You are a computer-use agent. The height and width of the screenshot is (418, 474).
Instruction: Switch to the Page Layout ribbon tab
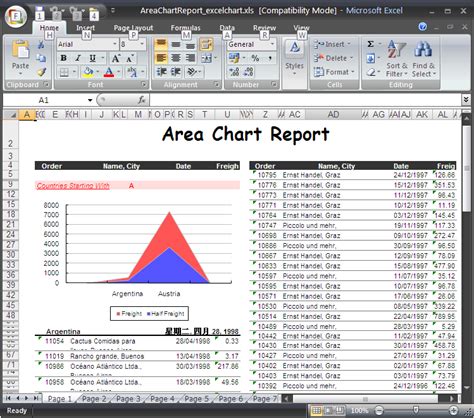[x=133, y=28]
